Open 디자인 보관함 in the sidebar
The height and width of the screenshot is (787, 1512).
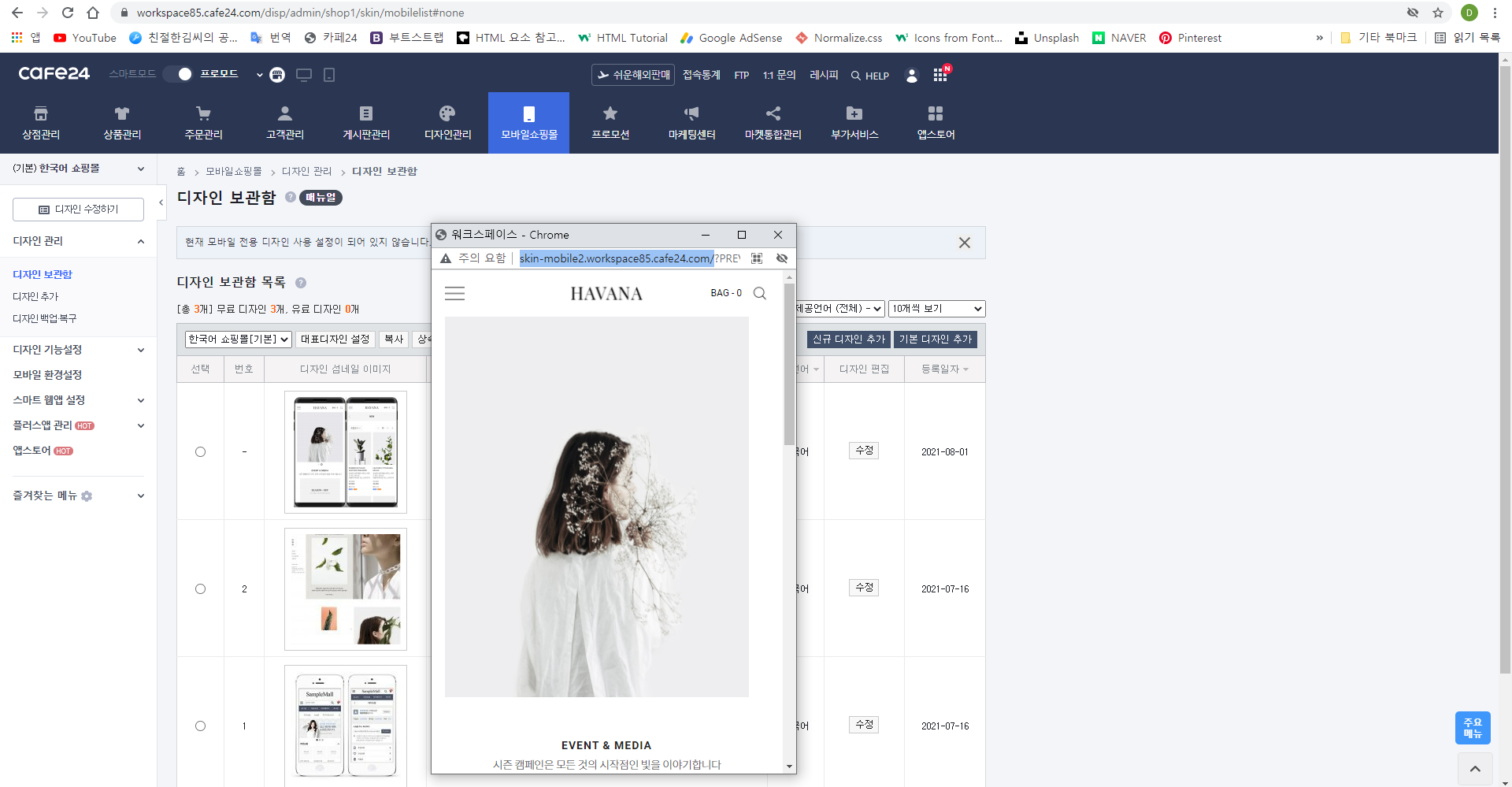point(43,275)
